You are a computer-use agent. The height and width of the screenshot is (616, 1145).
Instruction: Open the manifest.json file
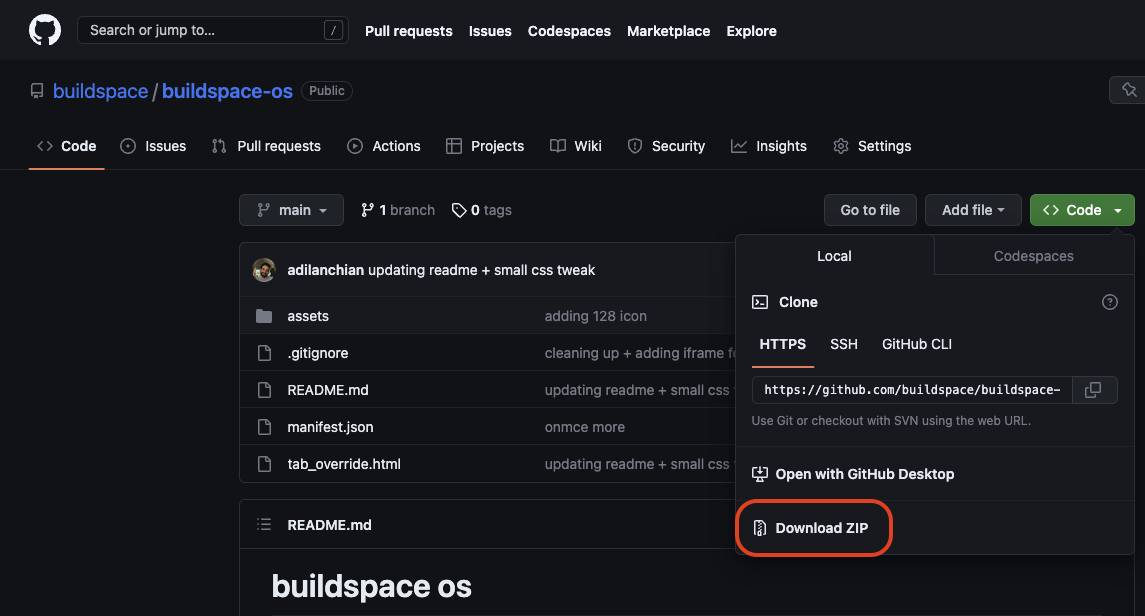point(330,427)
